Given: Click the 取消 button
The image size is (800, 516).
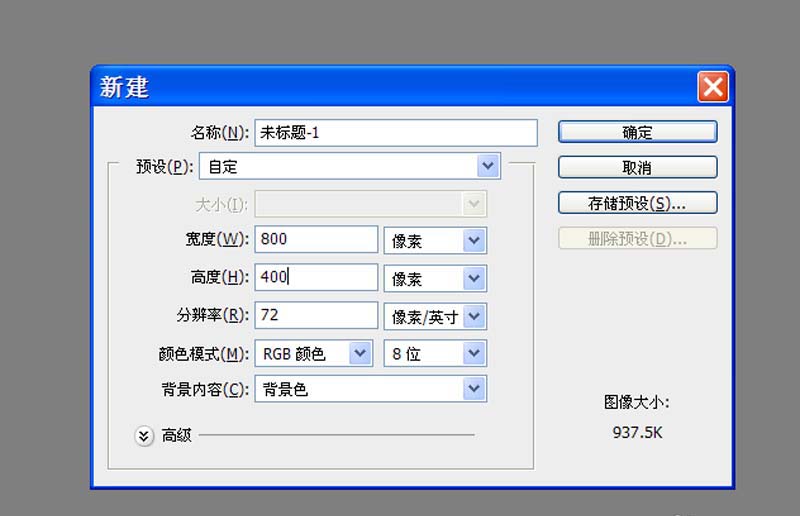Looking at the screenshot, I should point(637,167).
